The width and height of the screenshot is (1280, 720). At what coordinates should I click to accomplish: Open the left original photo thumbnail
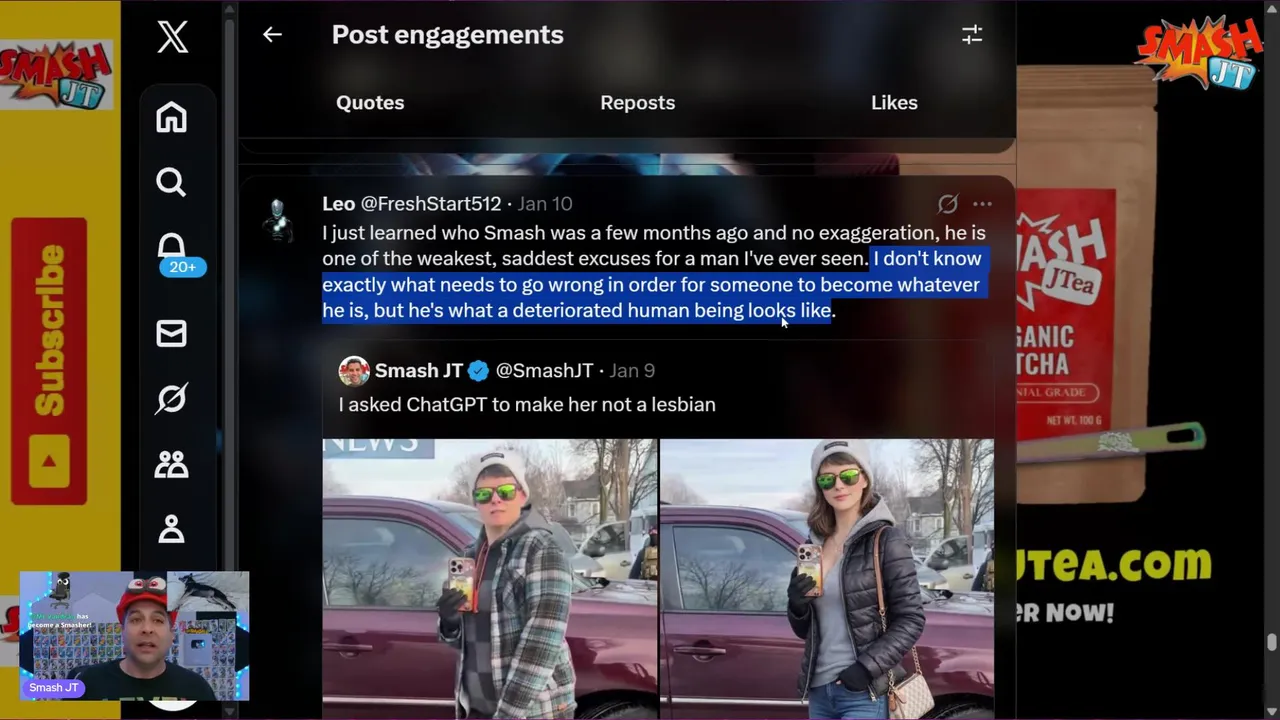pyautogui.click(x=490, y=579)
